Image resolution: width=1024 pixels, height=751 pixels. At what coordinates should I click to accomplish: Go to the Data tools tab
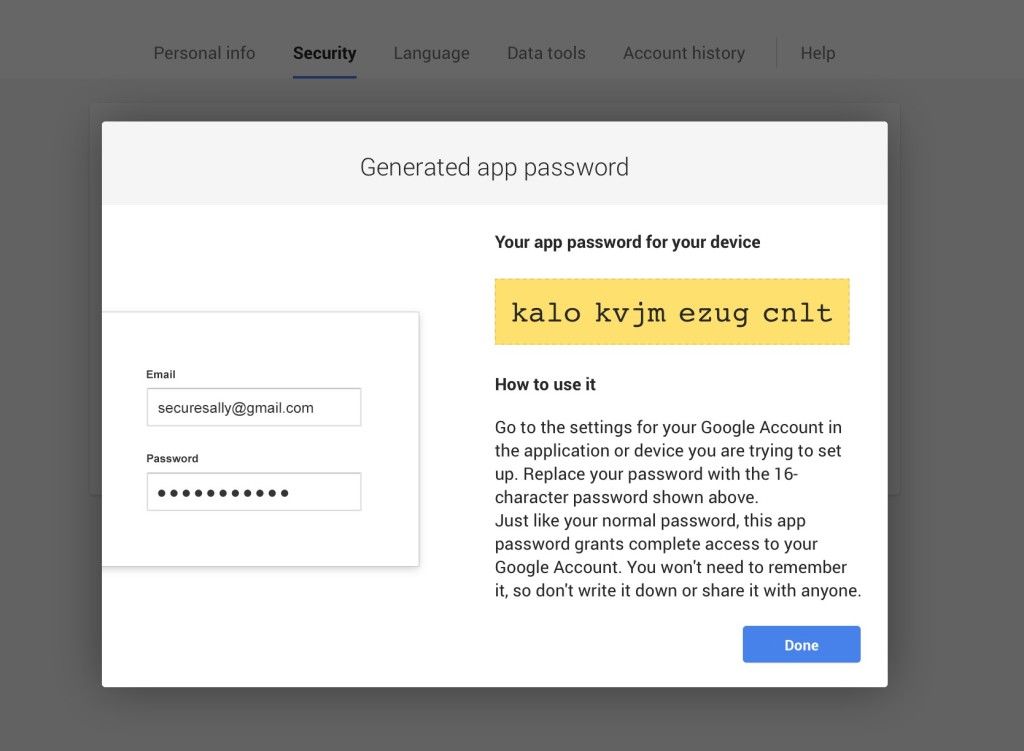click(546, 53)
